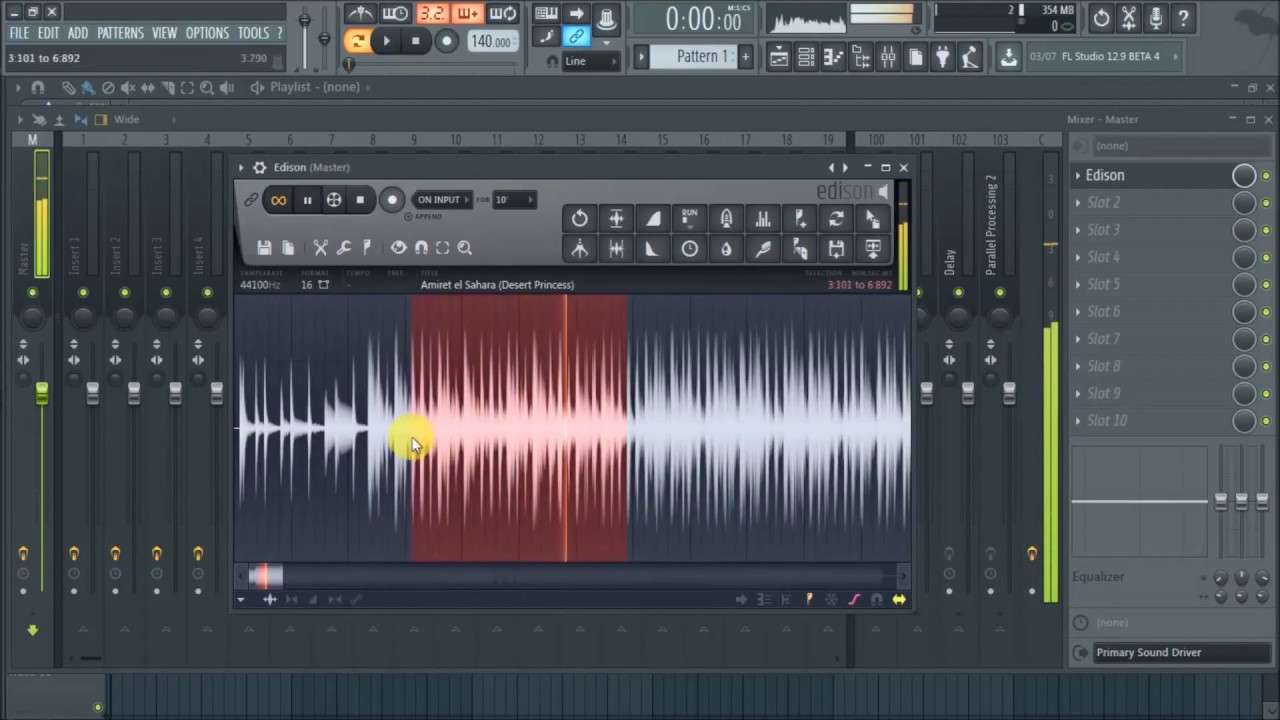Click Edison's fade in ramp button
The image size is (1280, 720).
pos(653,219)
